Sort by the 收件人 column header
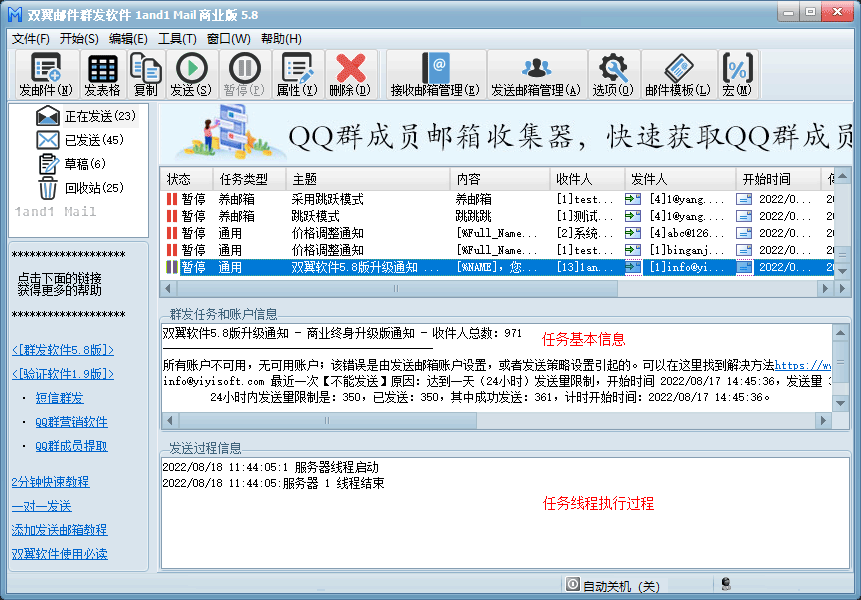Screen dimensions: 861x600 (587, 179)
